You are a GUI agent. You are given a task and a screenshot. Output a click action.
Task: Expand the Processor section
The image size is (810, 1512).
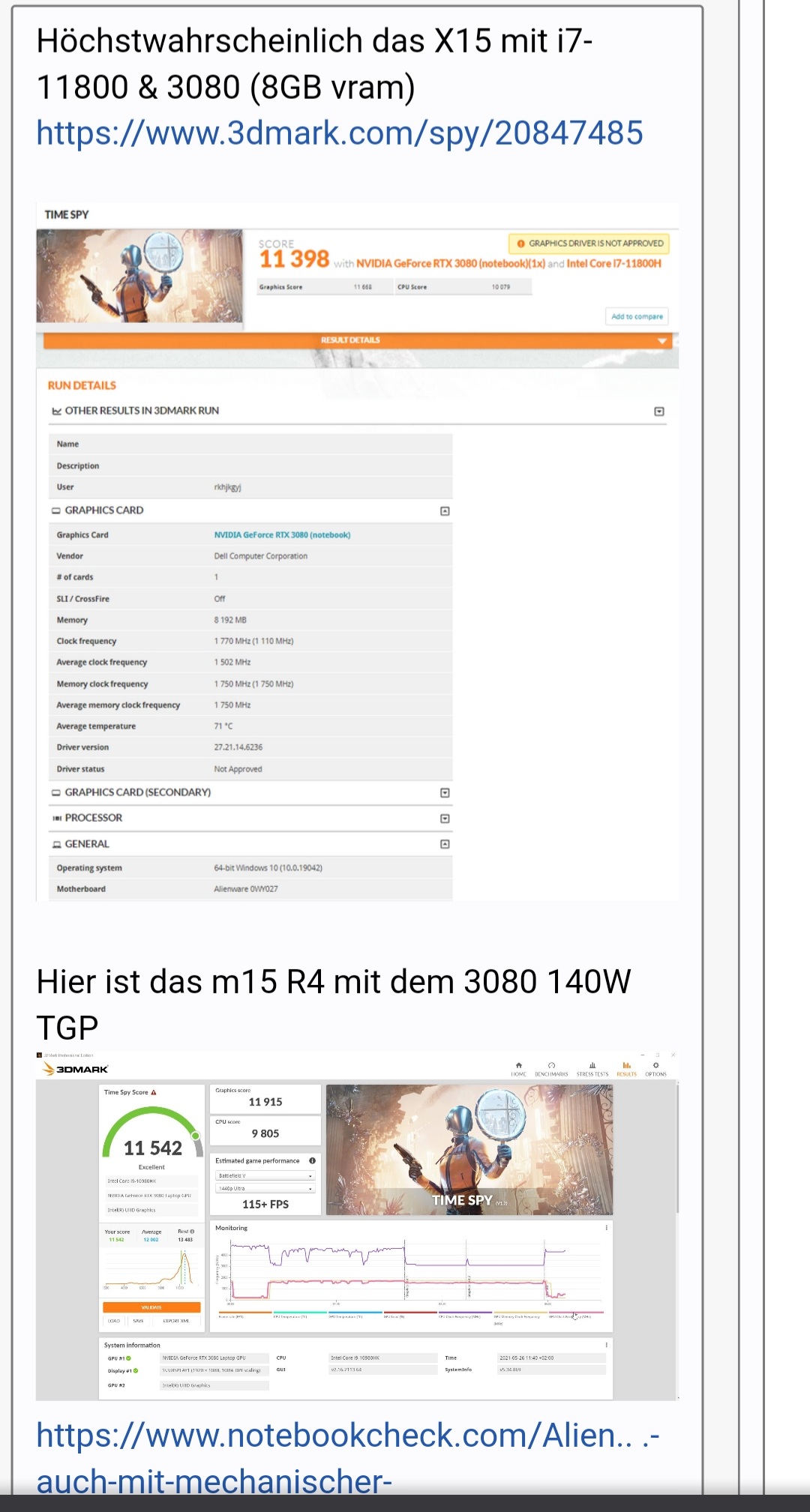pos(445,819)
